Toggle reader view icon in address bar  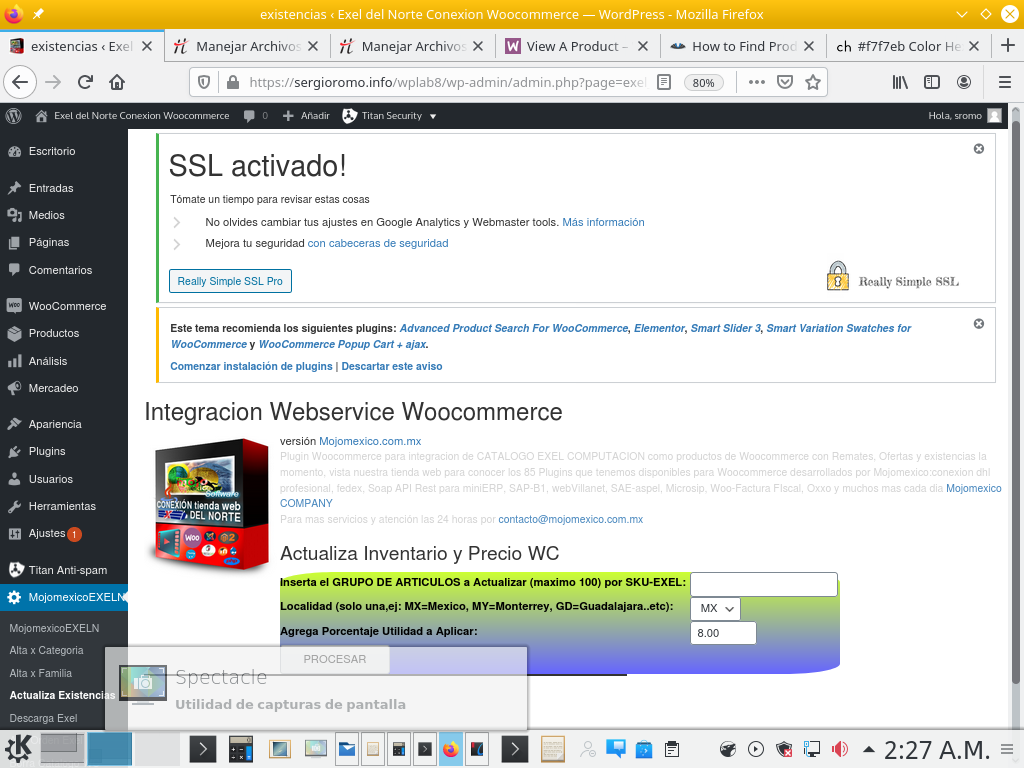pyautogui.click(x=664, y=82)
